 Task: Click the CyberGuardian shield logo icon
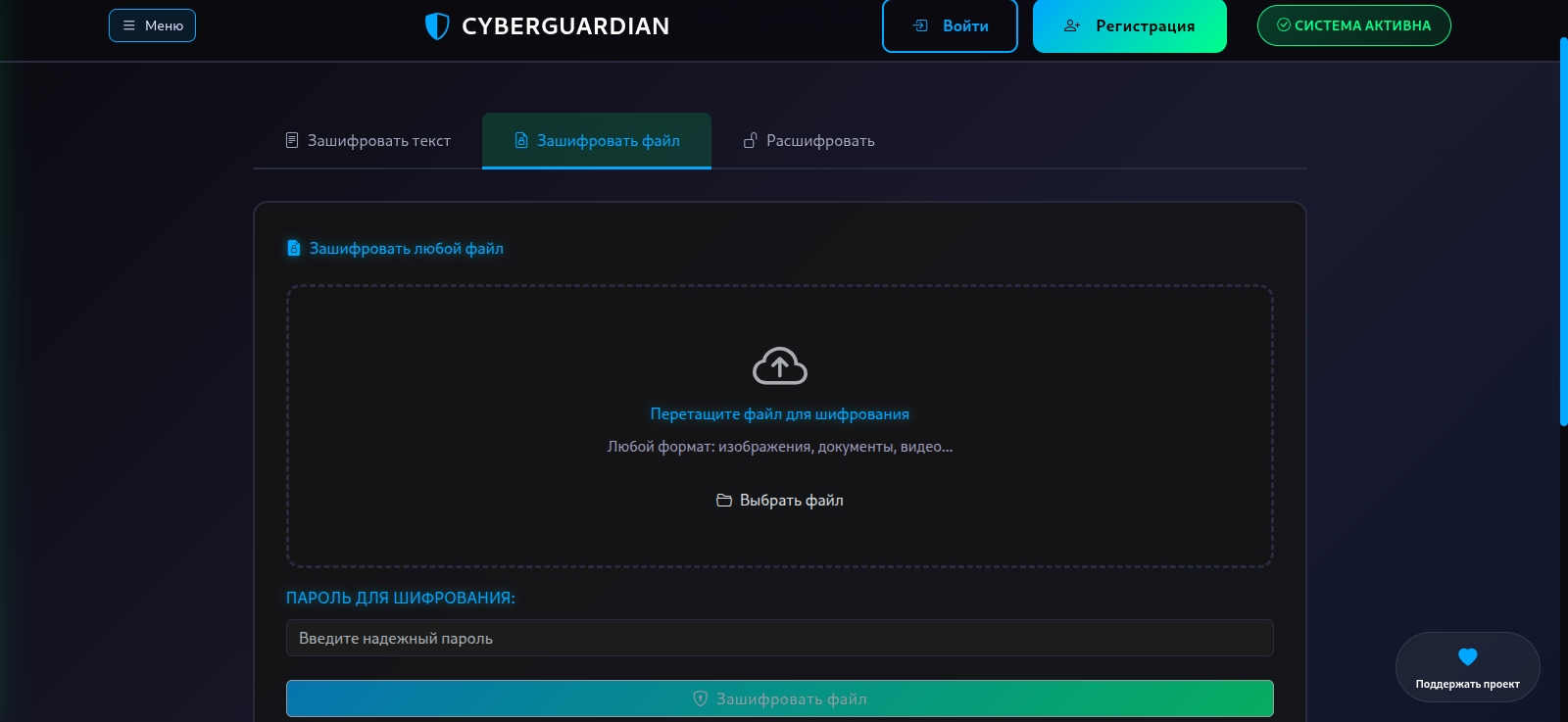tap(437, 26)
